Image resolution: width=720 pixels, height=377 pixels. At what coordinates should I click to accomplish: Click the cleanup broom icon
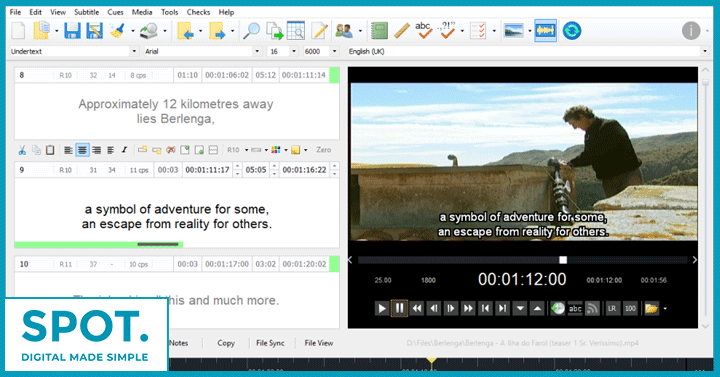(118, 31)
